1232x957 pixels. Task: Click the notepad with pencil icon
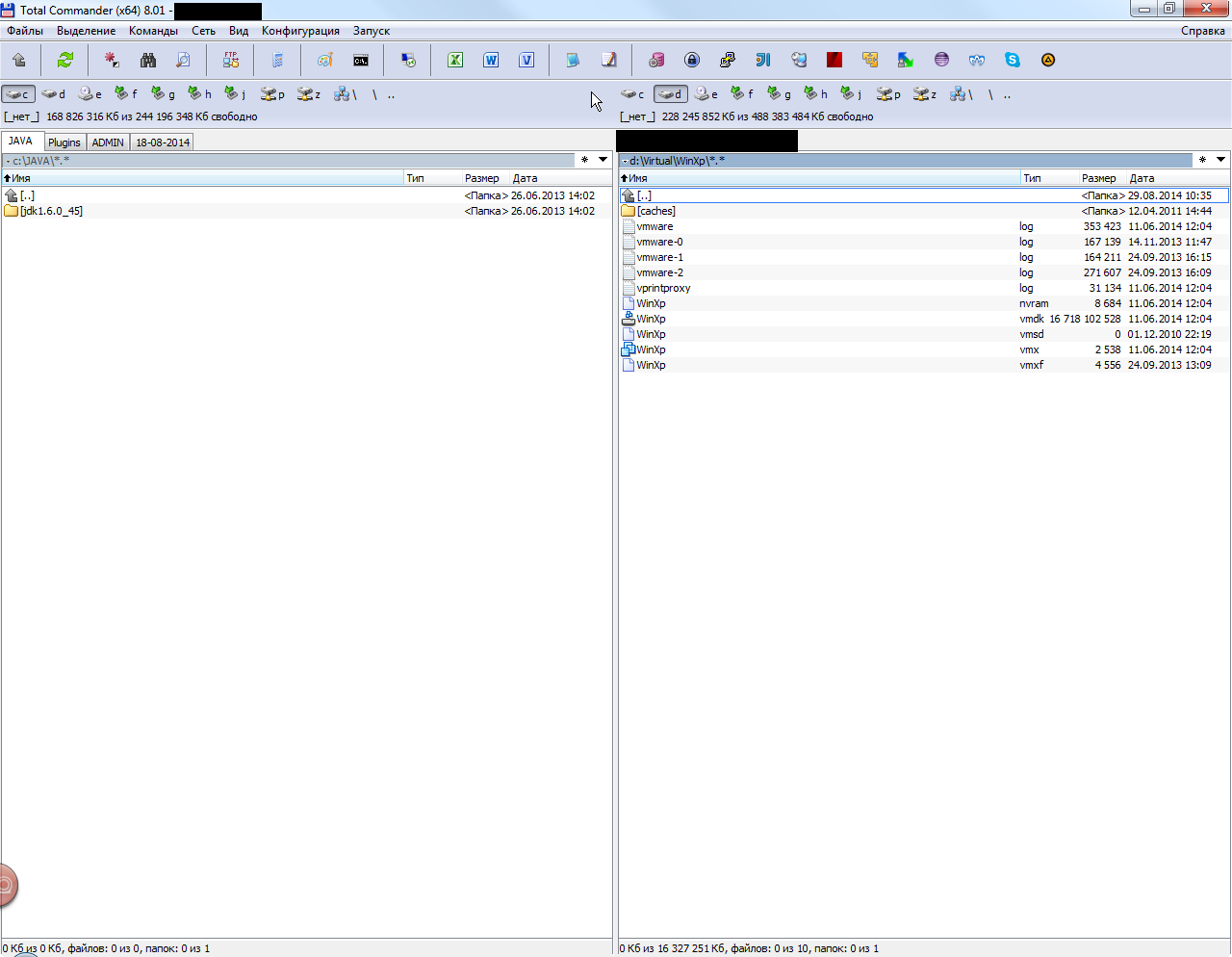[x=608, y=60]
